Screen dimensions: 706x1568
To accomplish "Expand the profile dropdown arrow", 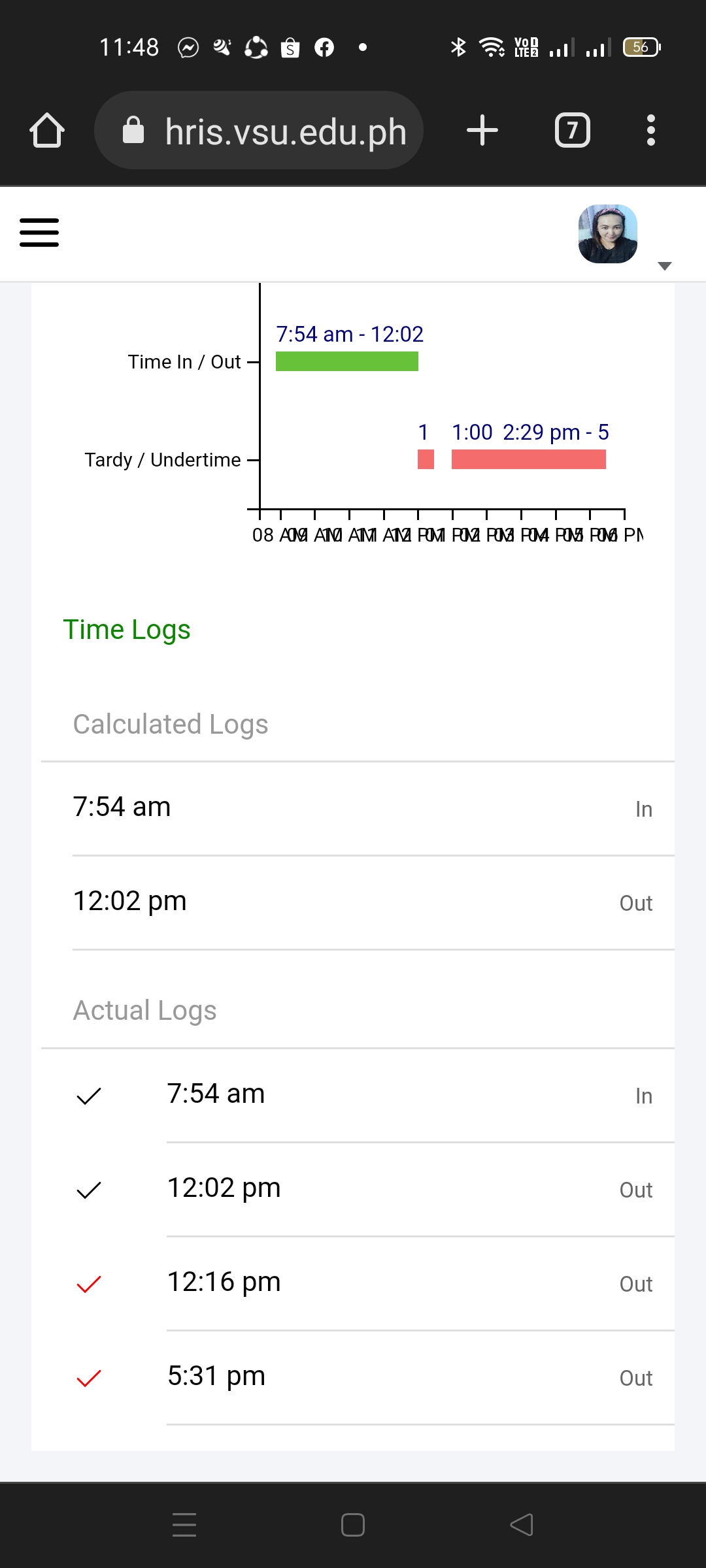I will coord(665,265).
